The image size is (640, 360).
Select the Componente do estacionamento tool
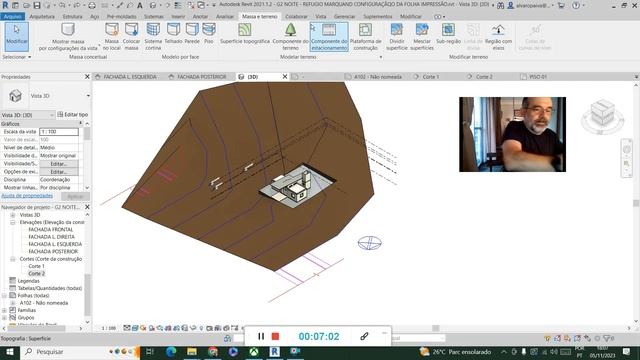coord(329,36)
